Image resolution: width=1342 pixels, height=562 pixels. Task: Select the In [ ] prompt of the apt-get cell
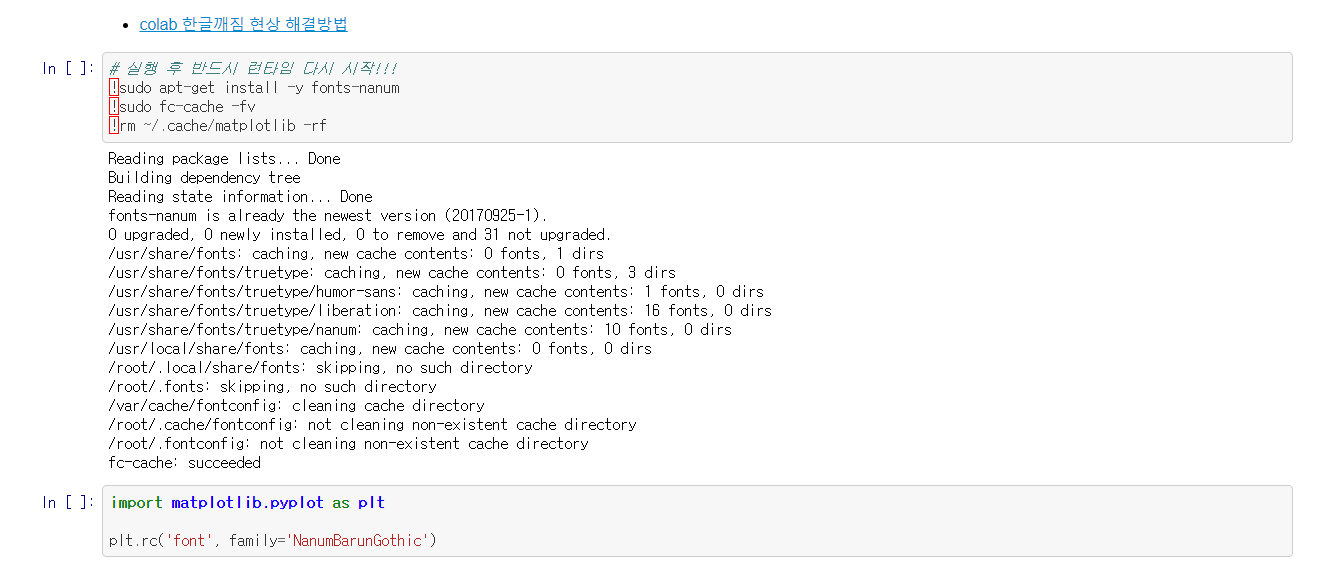(68, 68)
